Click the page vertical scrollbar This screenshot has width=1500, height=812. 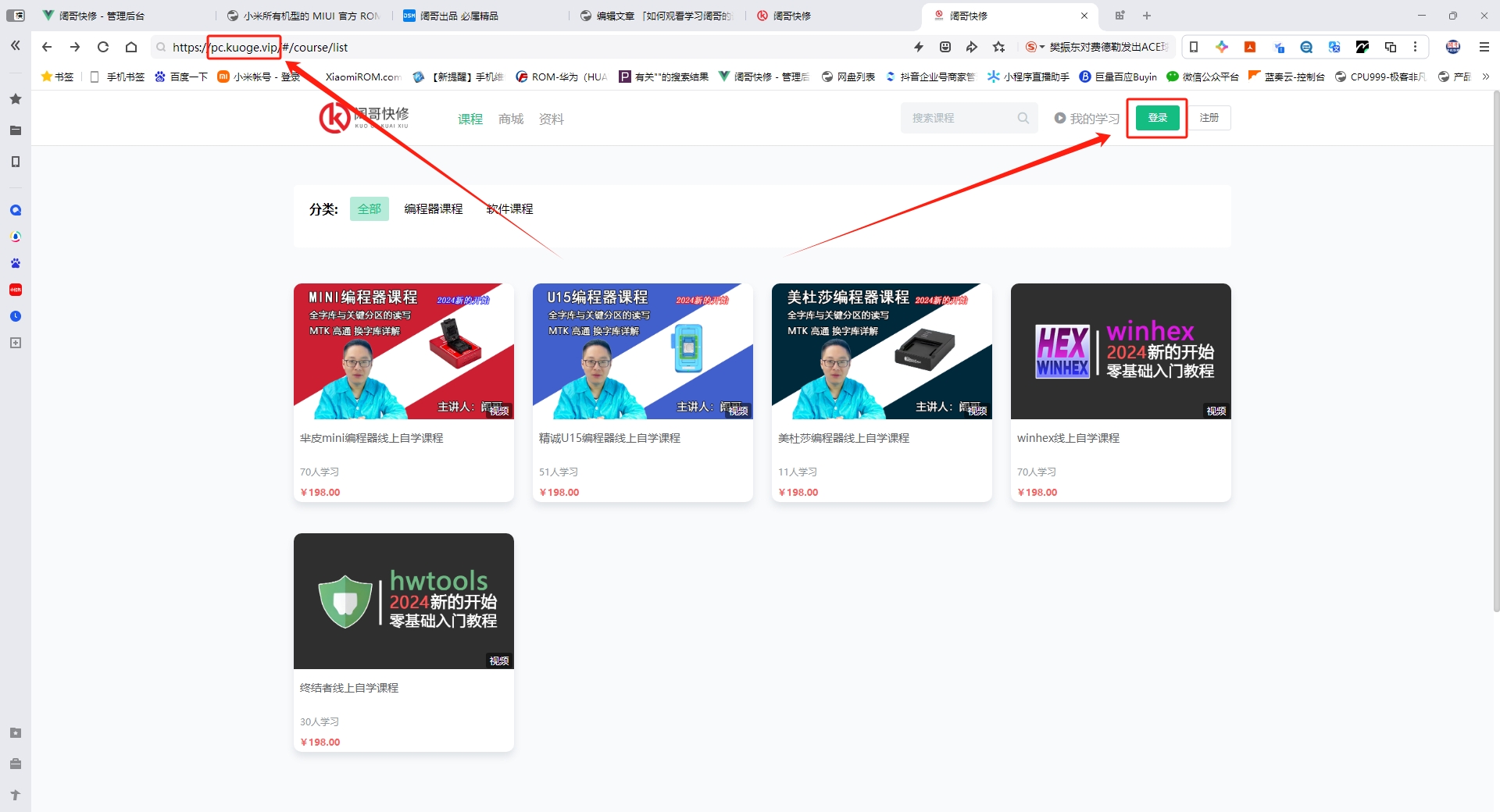(1495, 351)
